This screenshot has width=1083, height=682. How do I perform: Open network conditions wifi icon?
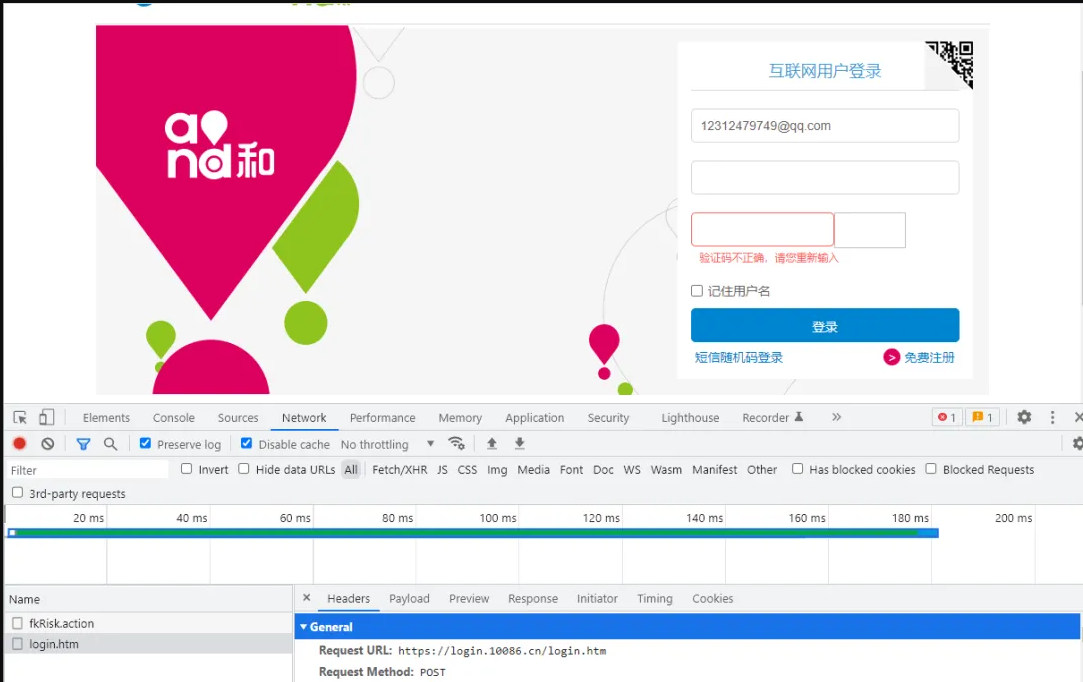(x=457, y=444)
